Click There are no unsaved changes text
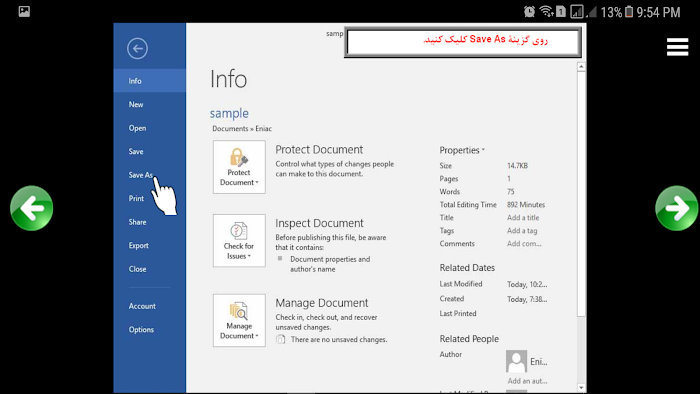 (x=339, y=340)
